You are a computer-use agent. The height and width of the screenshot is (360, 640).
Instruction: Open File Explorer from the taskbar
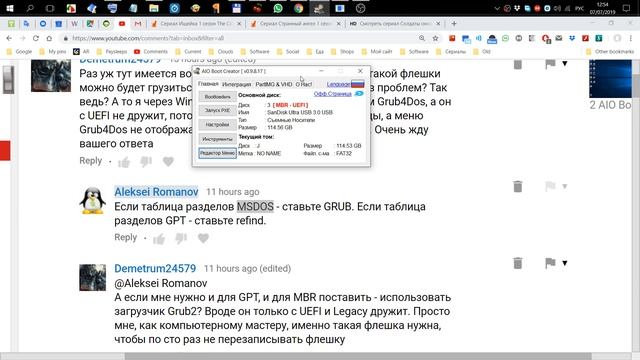(x=153, y=8)
